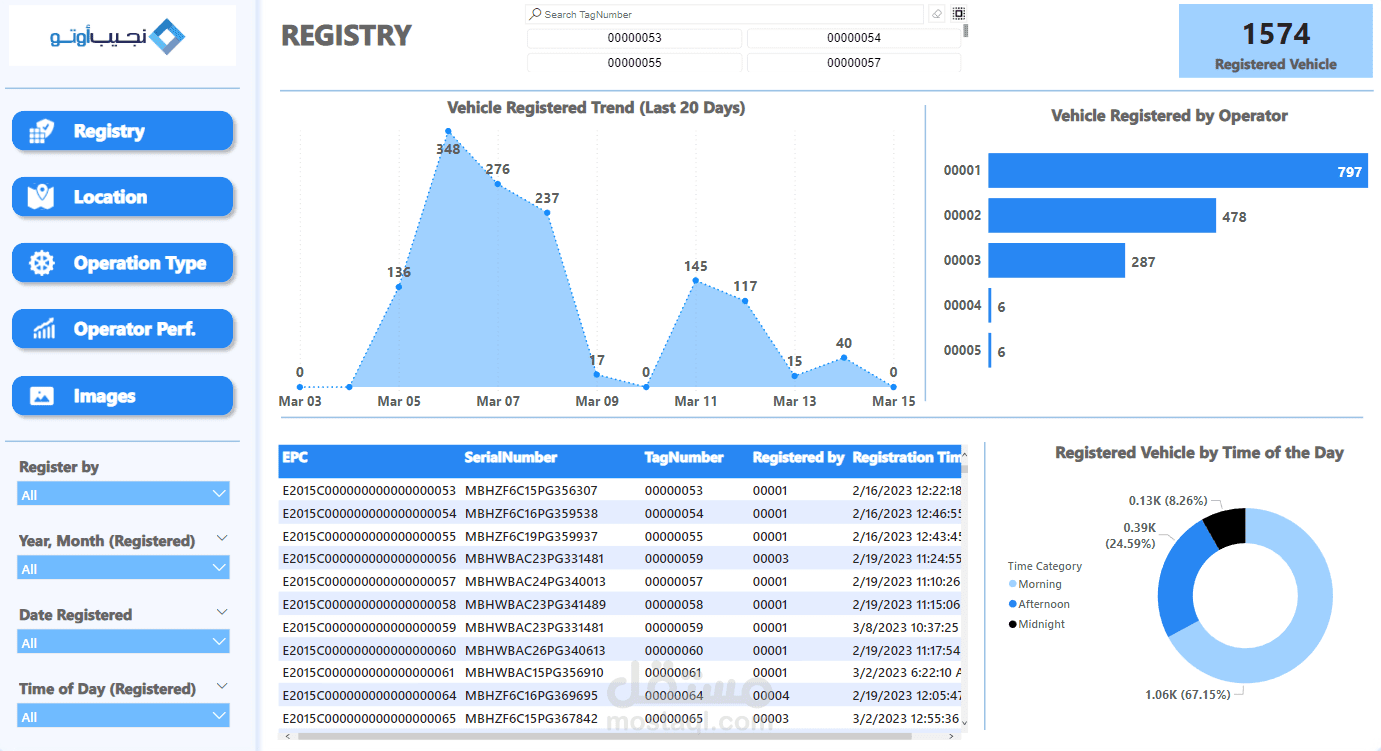Click the Operator Perf. chart icon
Viewport: 1381px width, 751px height.
(43, 329)
